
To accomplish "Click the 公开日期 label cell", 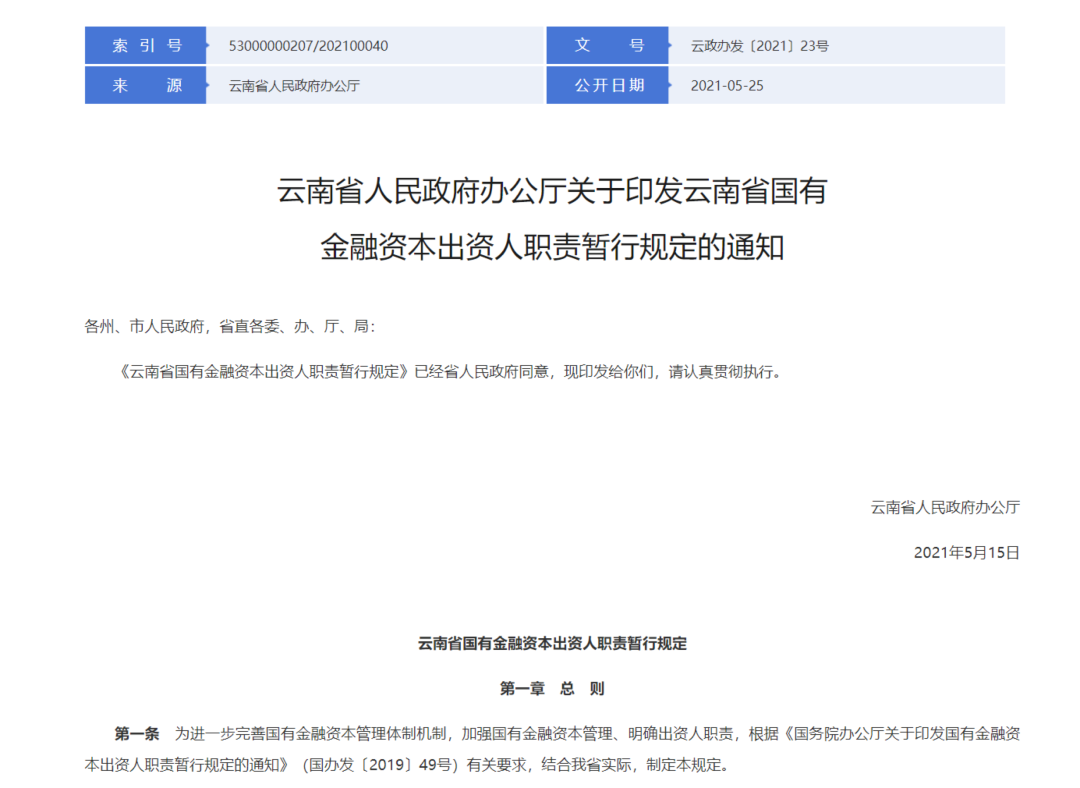I will pos(608,85).
